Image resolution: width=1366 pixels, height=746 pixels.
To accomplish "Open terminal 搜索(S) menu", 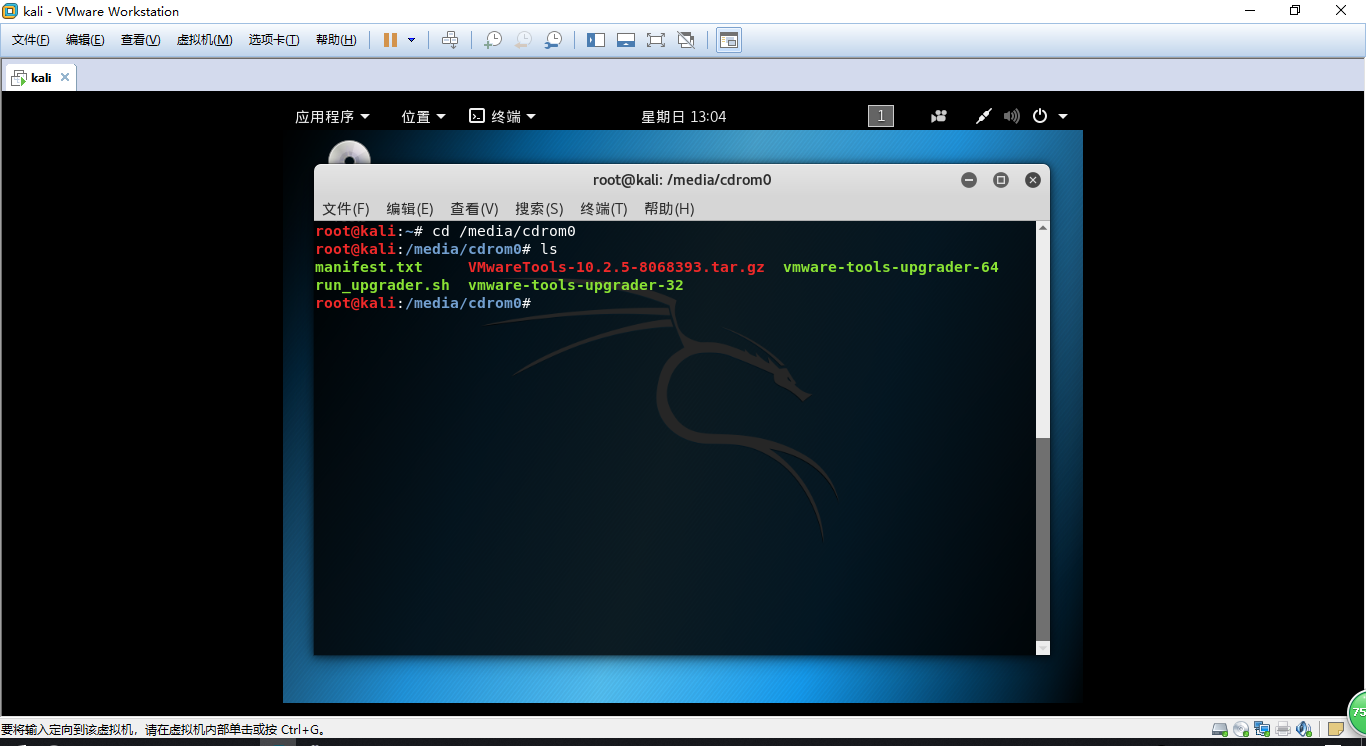I will pos(539,209).
